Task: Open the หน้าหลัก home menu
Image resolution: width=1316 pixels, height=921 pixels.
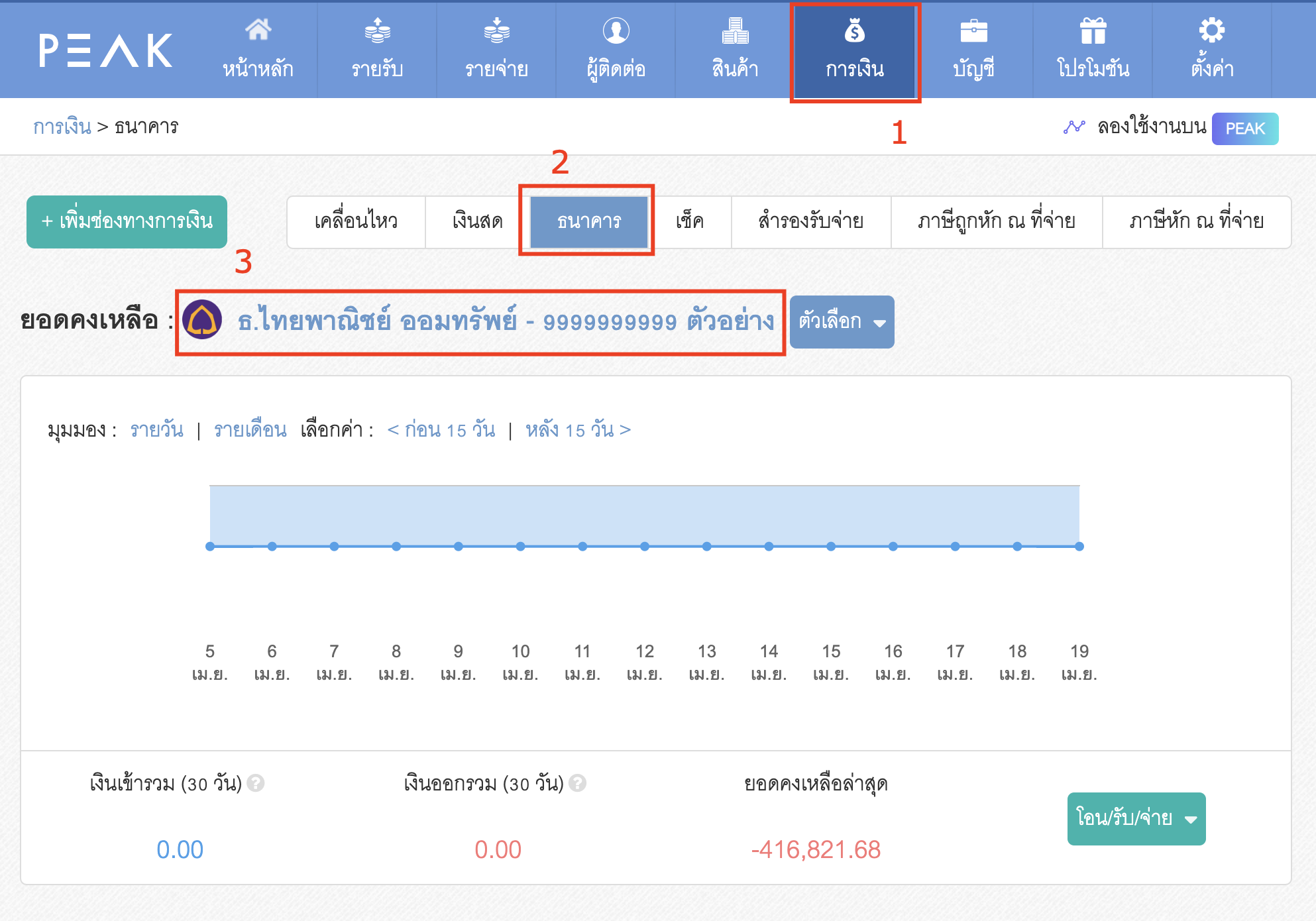Action: pyautogui.click(x=258, y=50)
